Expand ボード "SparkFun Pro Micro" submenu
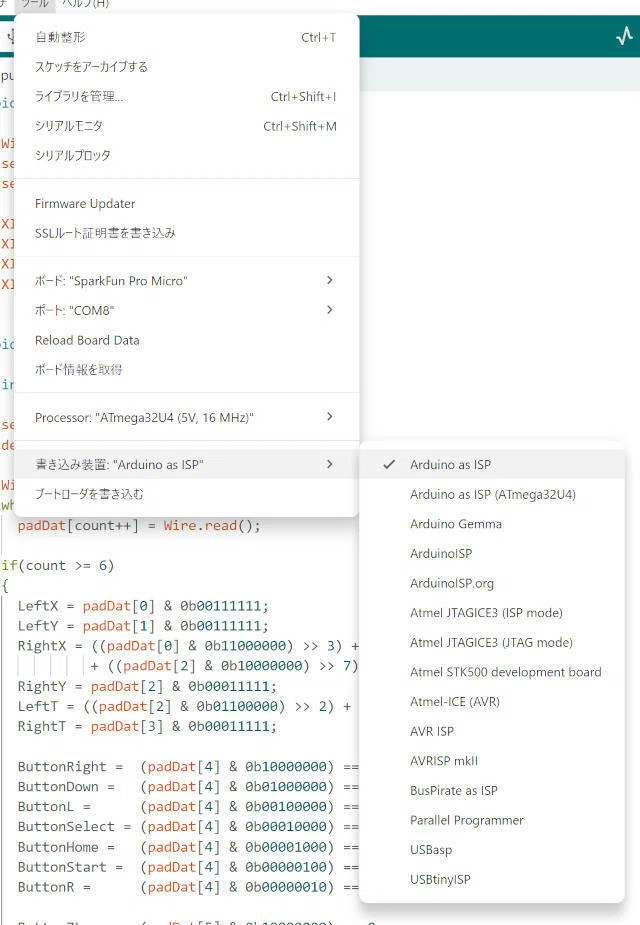 coord(186,281)
